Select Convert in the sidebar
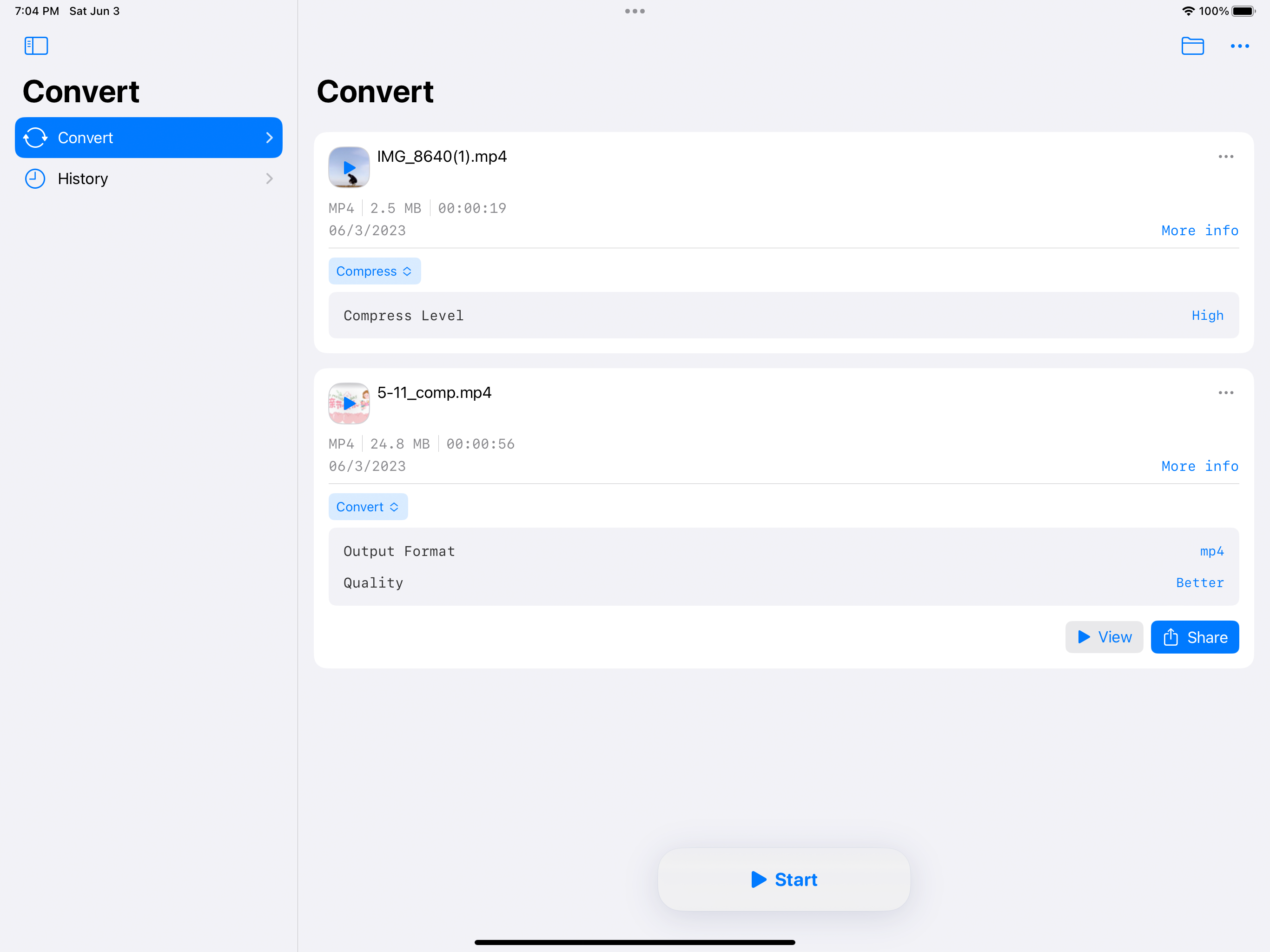This screenshot has width=1270, height=952. (x=149, y=138)
